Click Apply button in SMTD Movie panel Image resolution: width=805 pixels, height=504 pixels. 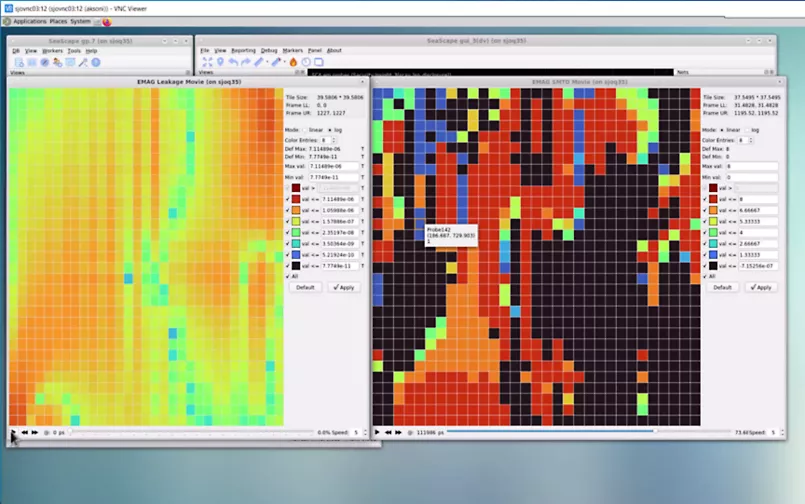(762, 287)
